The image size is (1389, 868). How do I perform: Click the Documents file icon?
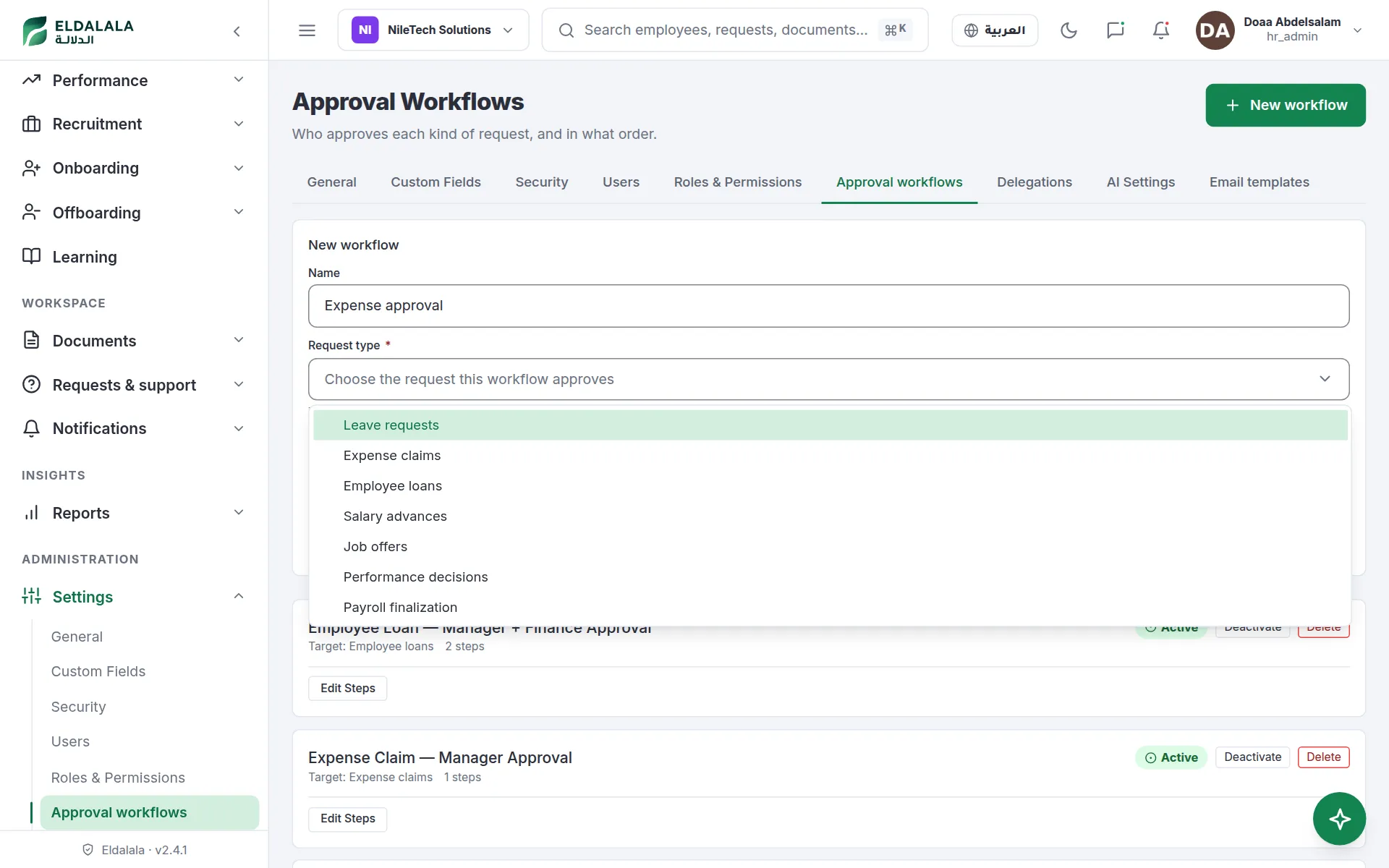coord(31,340)
